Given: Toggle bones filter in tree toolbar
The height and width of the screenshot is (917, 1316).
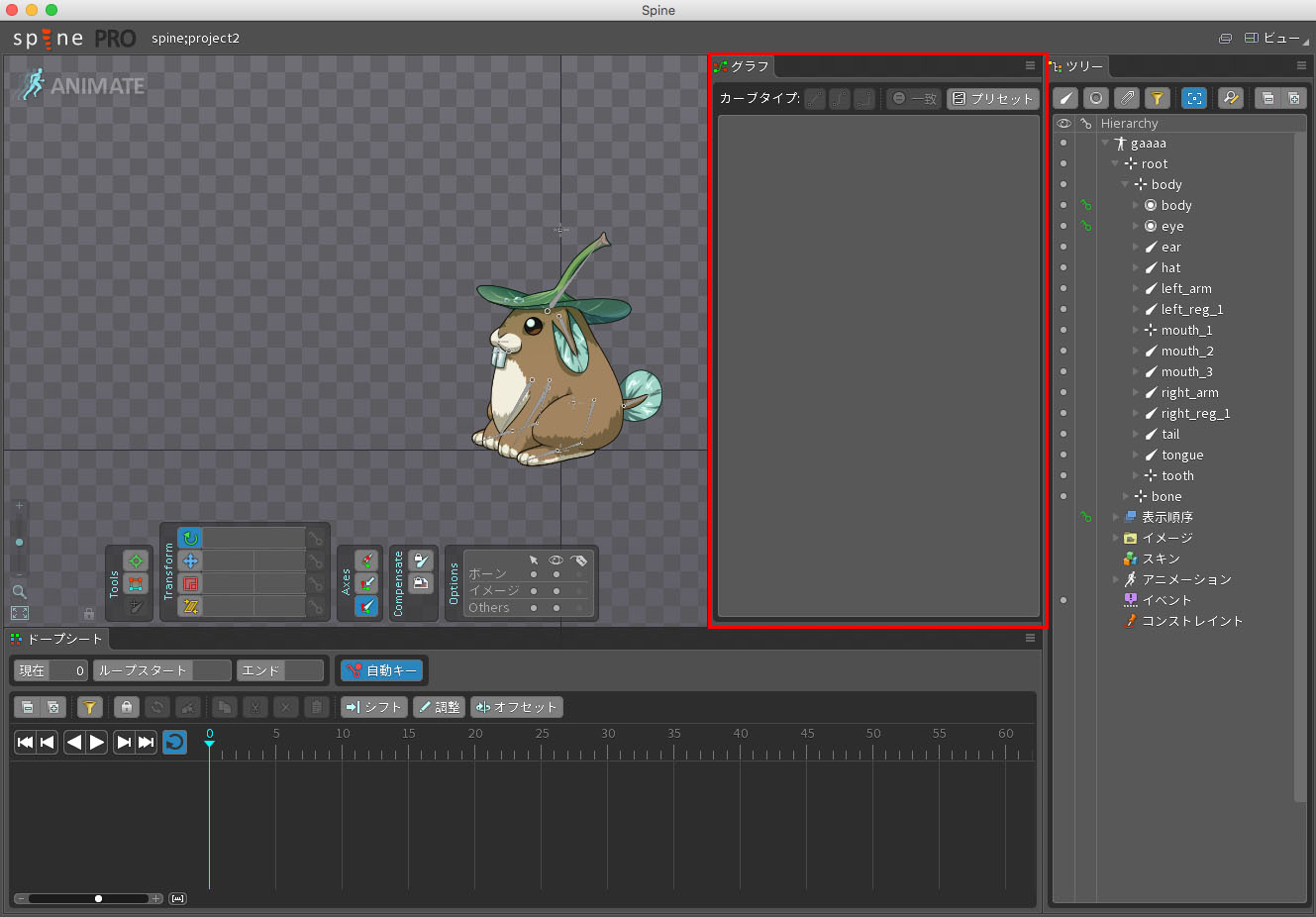Looking at the screenshot, I should click(x=1065, y=98).
